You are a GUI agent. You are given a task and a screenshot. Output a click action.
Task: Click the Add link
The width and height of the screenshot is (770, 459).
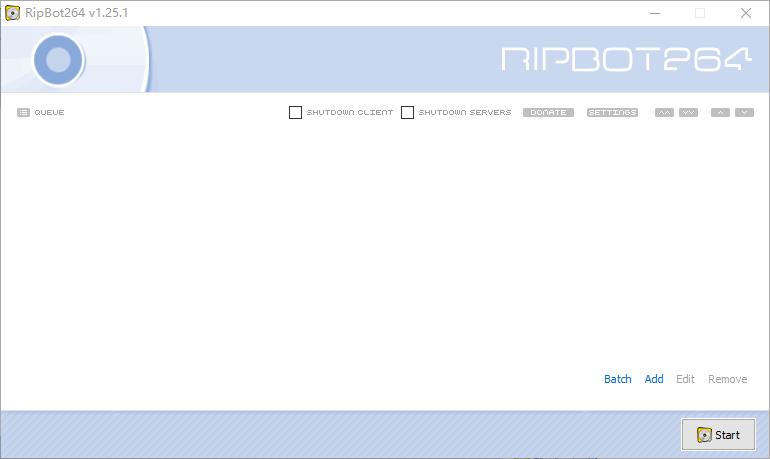[x=654, y=379]
